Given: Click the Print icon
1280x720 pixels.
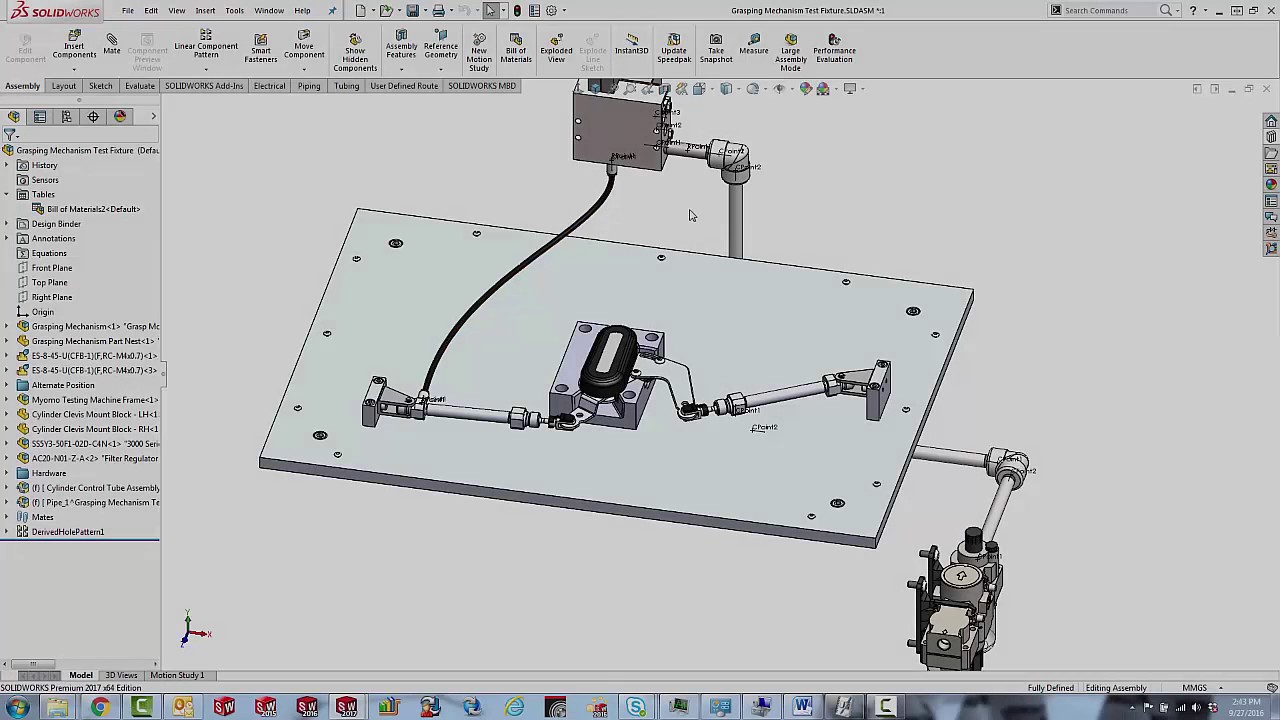Looking at the screenshot, I should pyautogui.click(x=438, y=10).
